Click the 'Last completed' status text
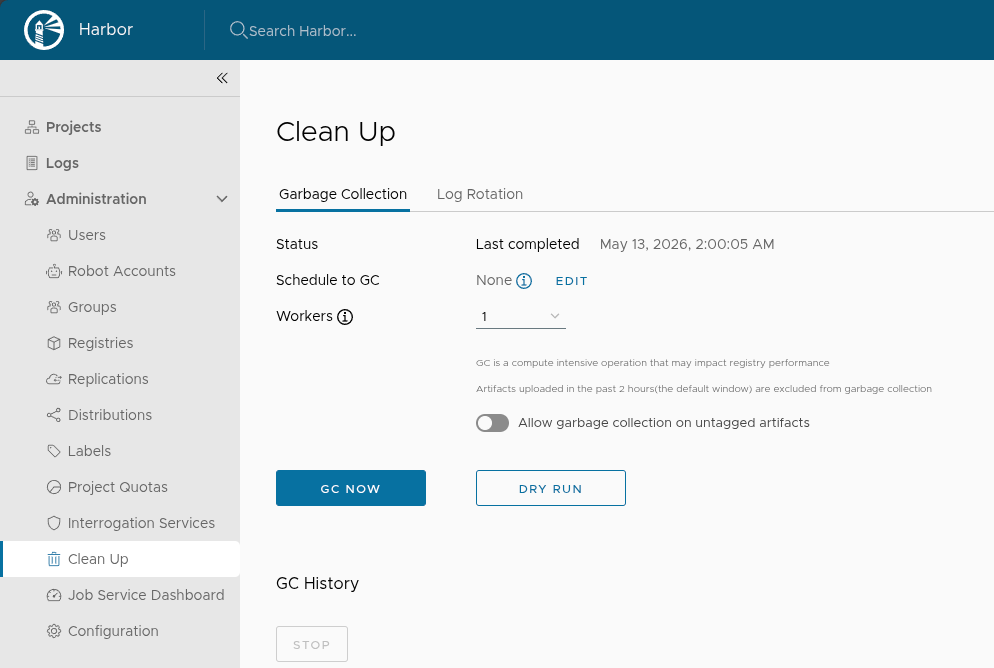The width and height of the screenshot is (994, 668). pyautogui.click(x=527, y=245)
